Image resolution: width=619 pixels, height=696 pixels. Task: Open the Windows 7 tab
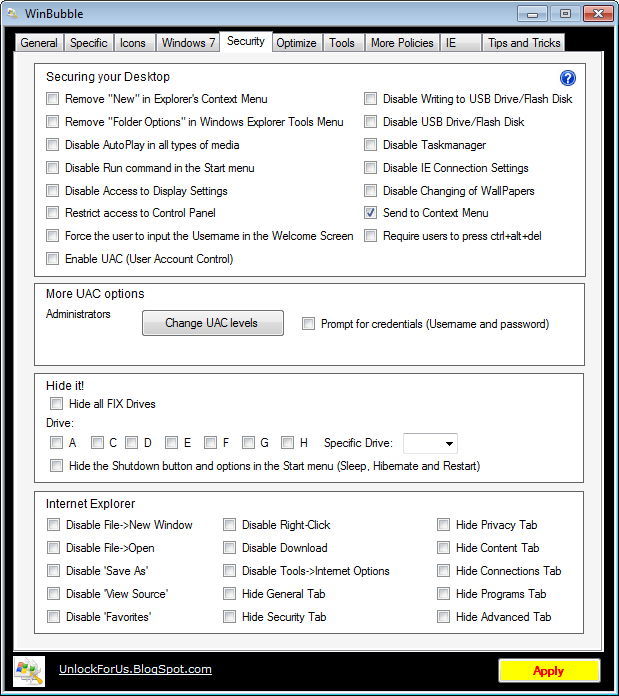point(188,43)
